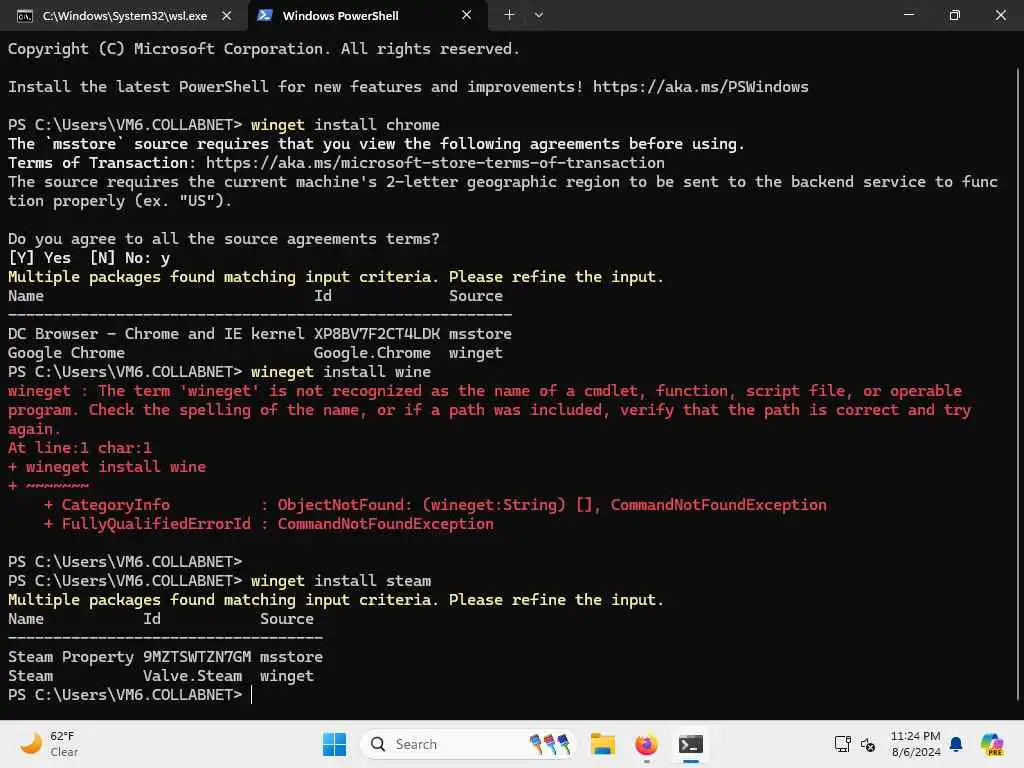Close the wsl.exe tab
Screen dimensions: 1024x768
point(227,16)
